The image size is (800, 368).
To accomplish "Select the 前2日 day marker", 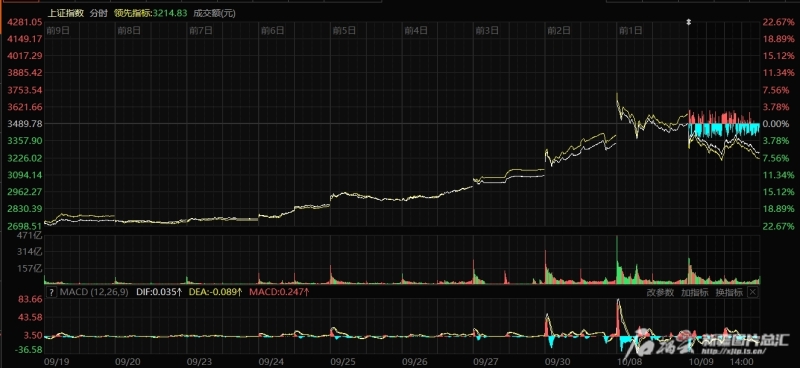I will [x=559, y=31].
